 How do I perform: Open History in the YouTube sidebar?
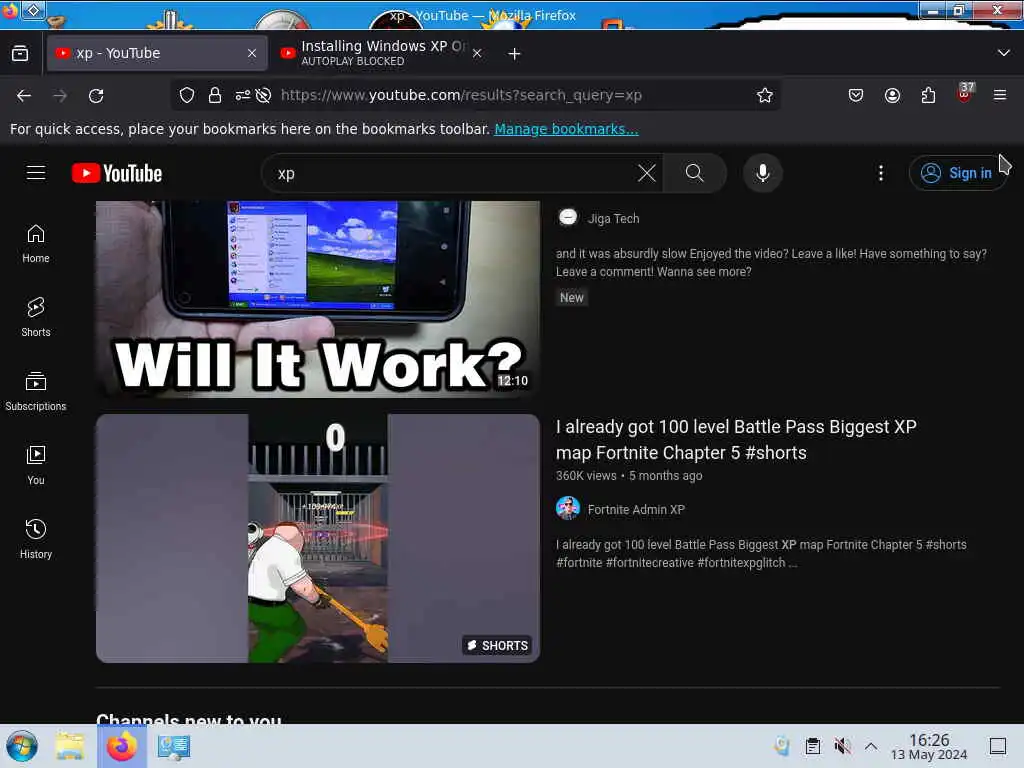[x=36, y=539]
